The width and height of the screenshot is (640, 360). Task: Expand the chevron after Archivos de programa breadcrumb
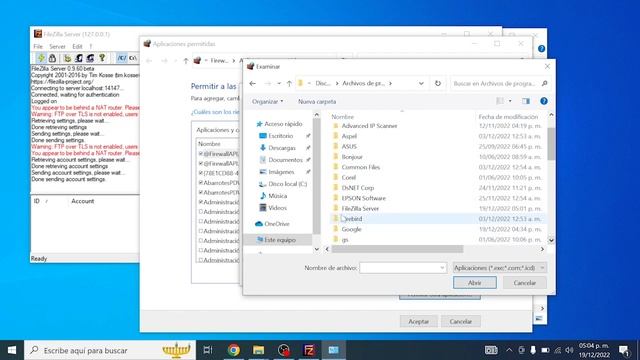point(391,83)
